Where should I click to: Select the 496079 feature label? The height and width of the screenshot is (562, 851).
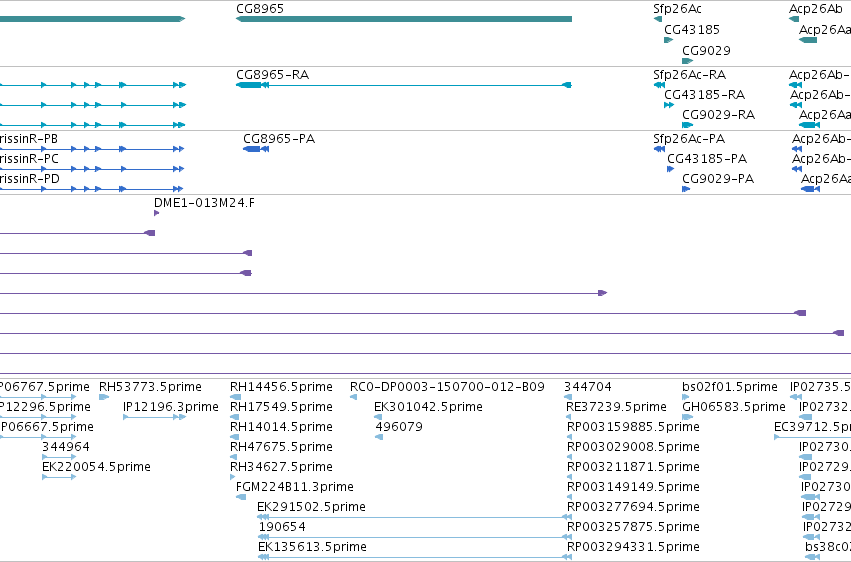399,427
